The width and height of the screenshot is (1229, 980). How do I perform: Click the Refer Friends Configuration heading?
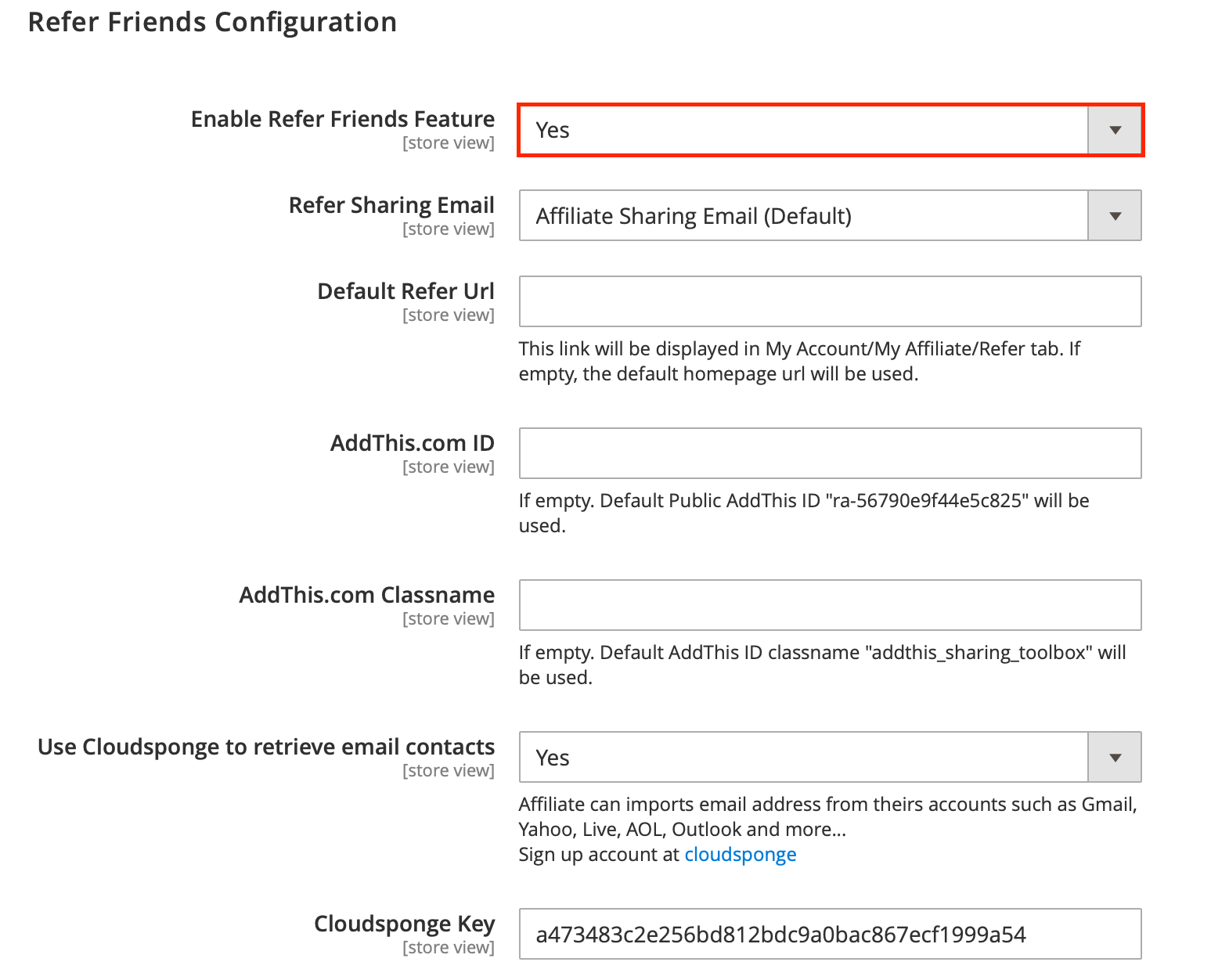(212, 22)
